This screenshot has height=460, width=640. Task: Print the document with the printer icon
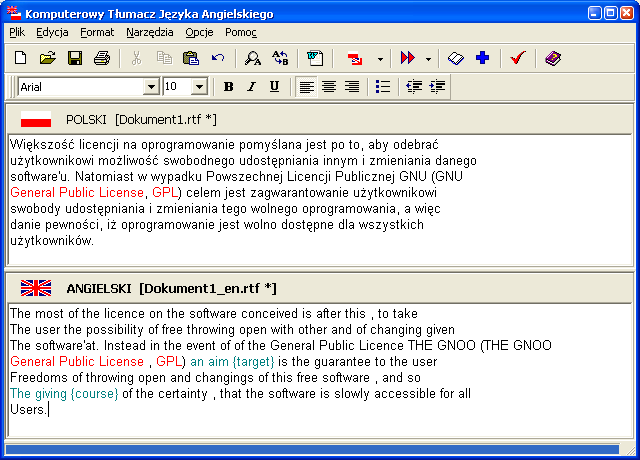point(102,58)
